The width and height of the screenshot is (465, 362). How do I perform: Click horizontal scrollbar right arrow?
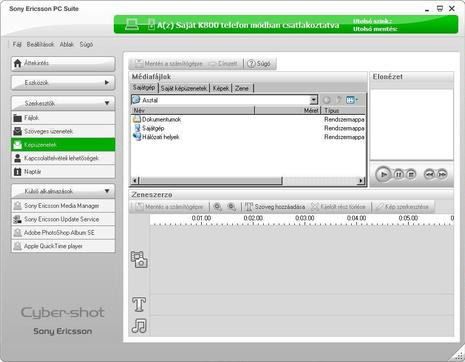[x=361, y=181]
